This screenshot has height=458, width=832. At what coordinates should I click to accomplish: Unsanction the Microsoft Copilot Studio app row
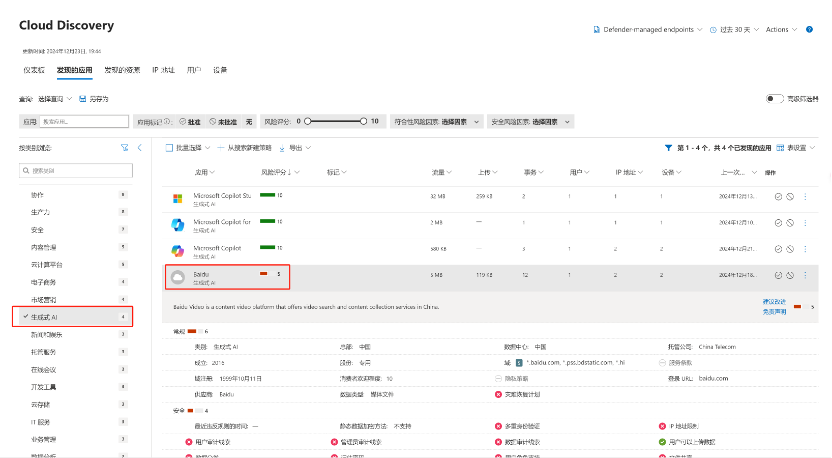790,197
